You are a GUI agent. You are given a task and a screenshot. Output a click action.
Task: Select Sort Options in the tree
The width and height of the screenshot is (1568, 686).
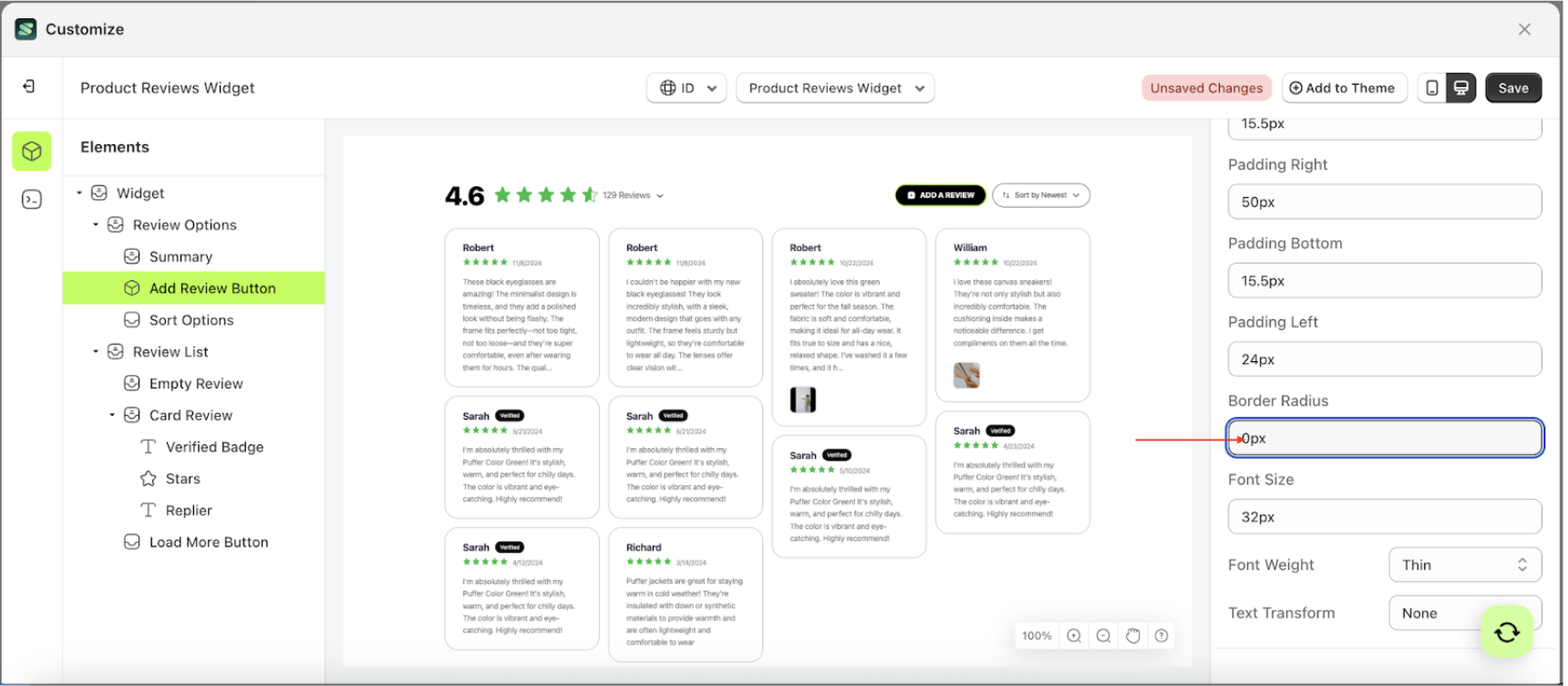pos(191,319)
